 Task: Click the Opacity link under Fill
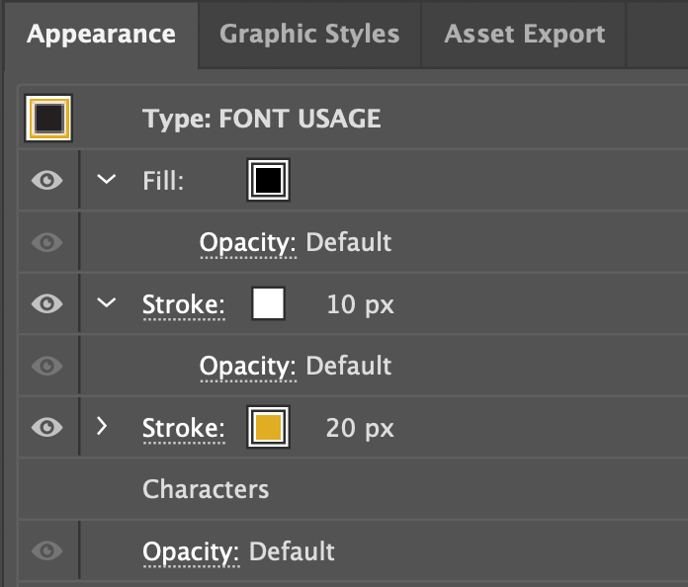(x=247, y=243)
